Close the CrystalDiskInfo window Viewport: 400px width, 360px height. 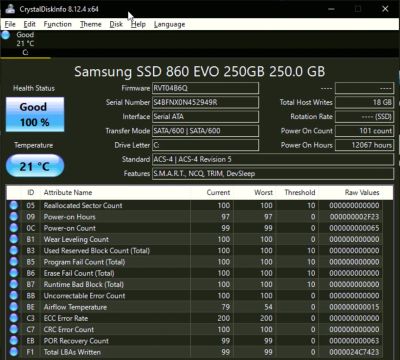pyautogui.click(x=385, y=9)
